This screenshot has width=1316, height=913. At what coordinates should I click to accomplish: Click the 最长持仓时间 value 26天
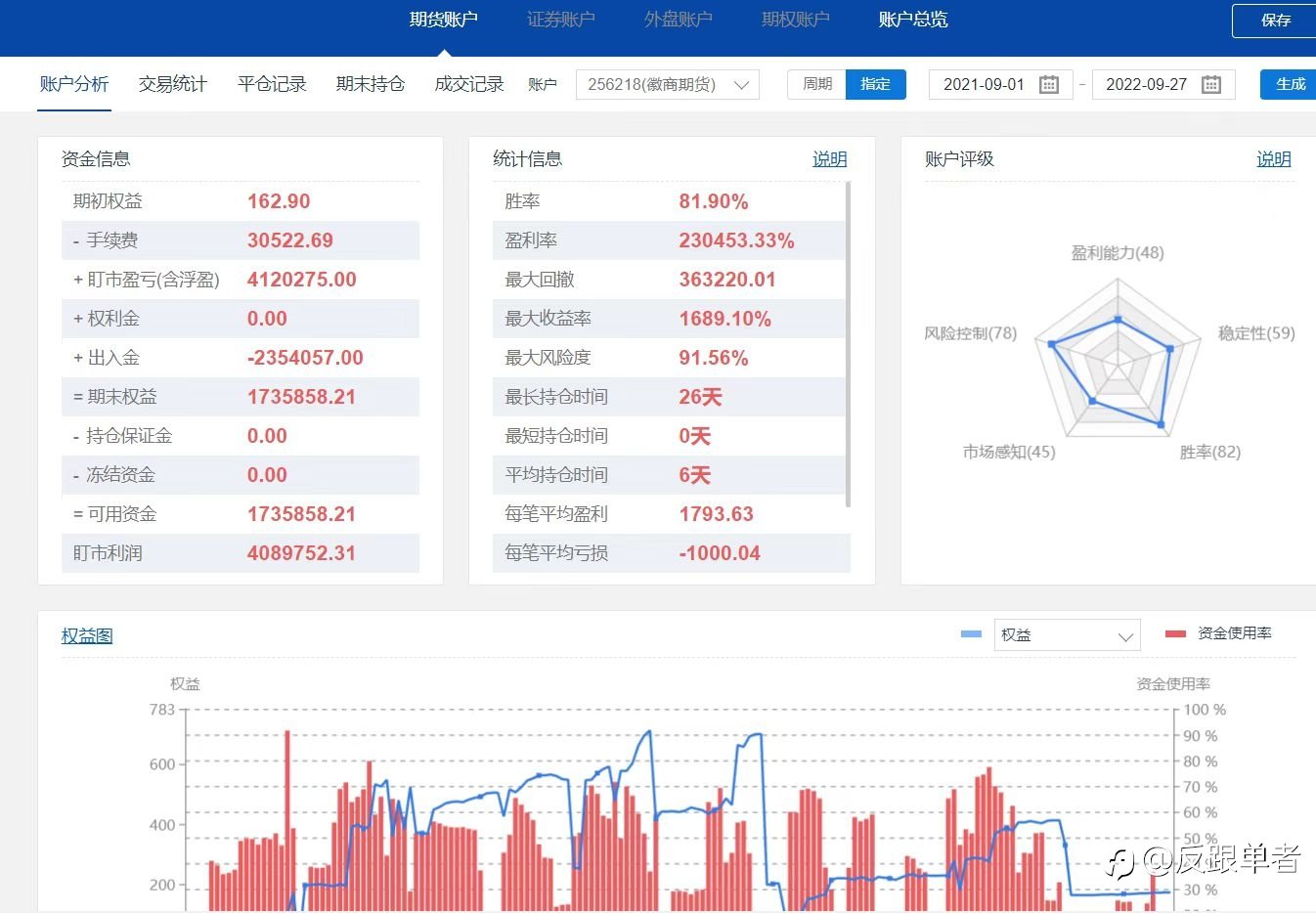pyautogui.click(x=700, y=397)
